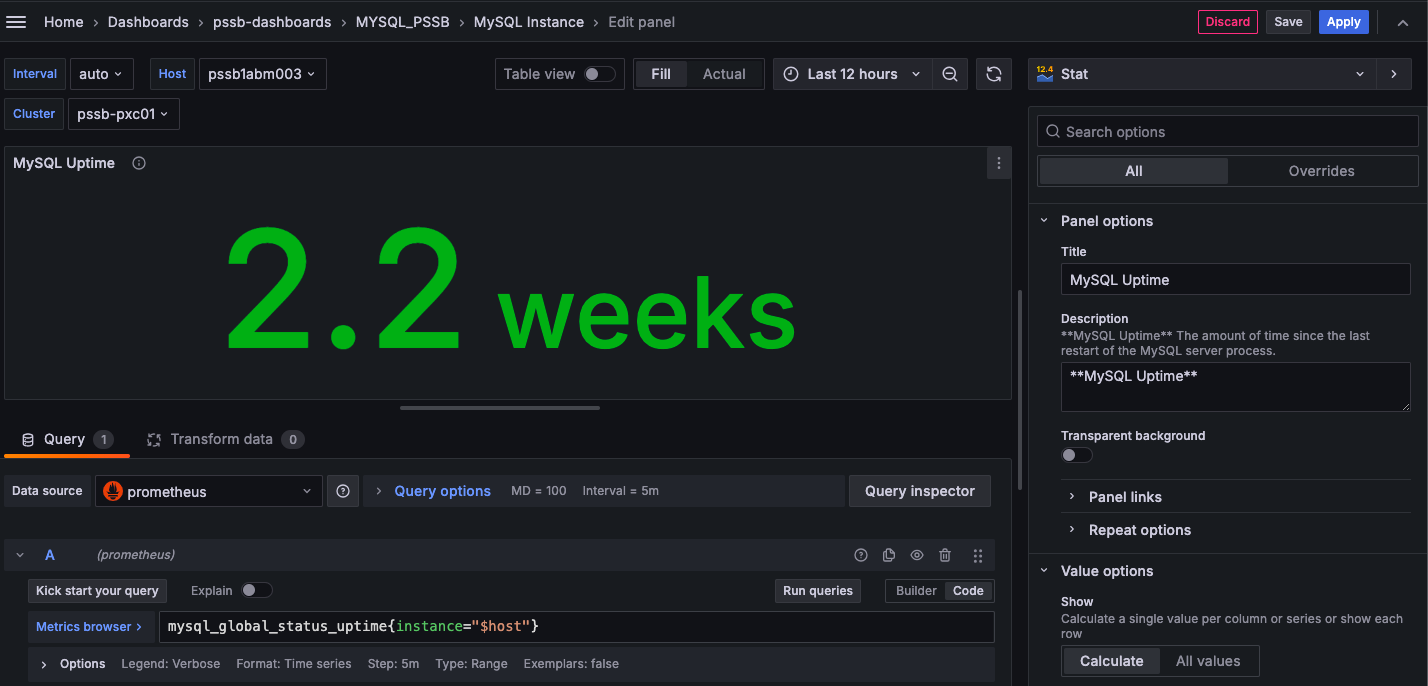The height and width of the screenshot is (686, 1428).
Task: Switch query editor to Builder mode
Action: (x=916, y=591)
